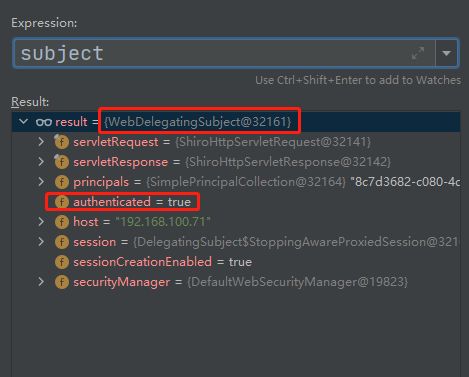
Task: Click the field icon beside authenticated
Action: 62,202
